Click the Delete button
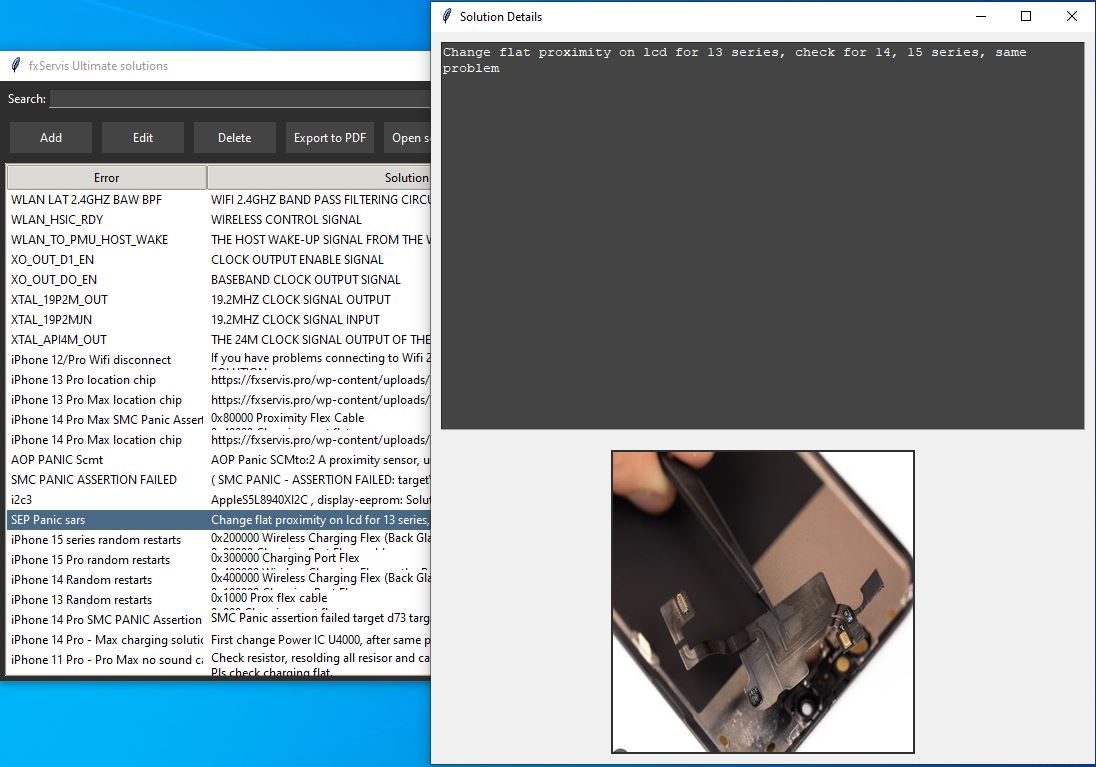Image resolution: width=1096 pixels, height=767 pixels. [235, 138]
